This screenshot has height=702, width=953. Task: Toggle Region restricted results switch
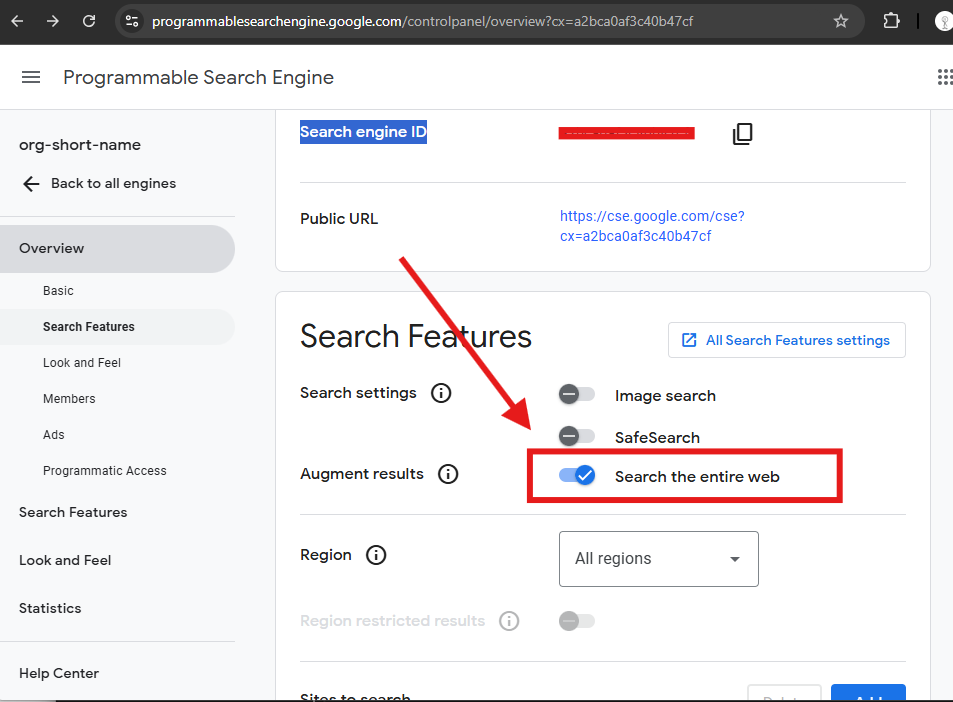(576, 621)
